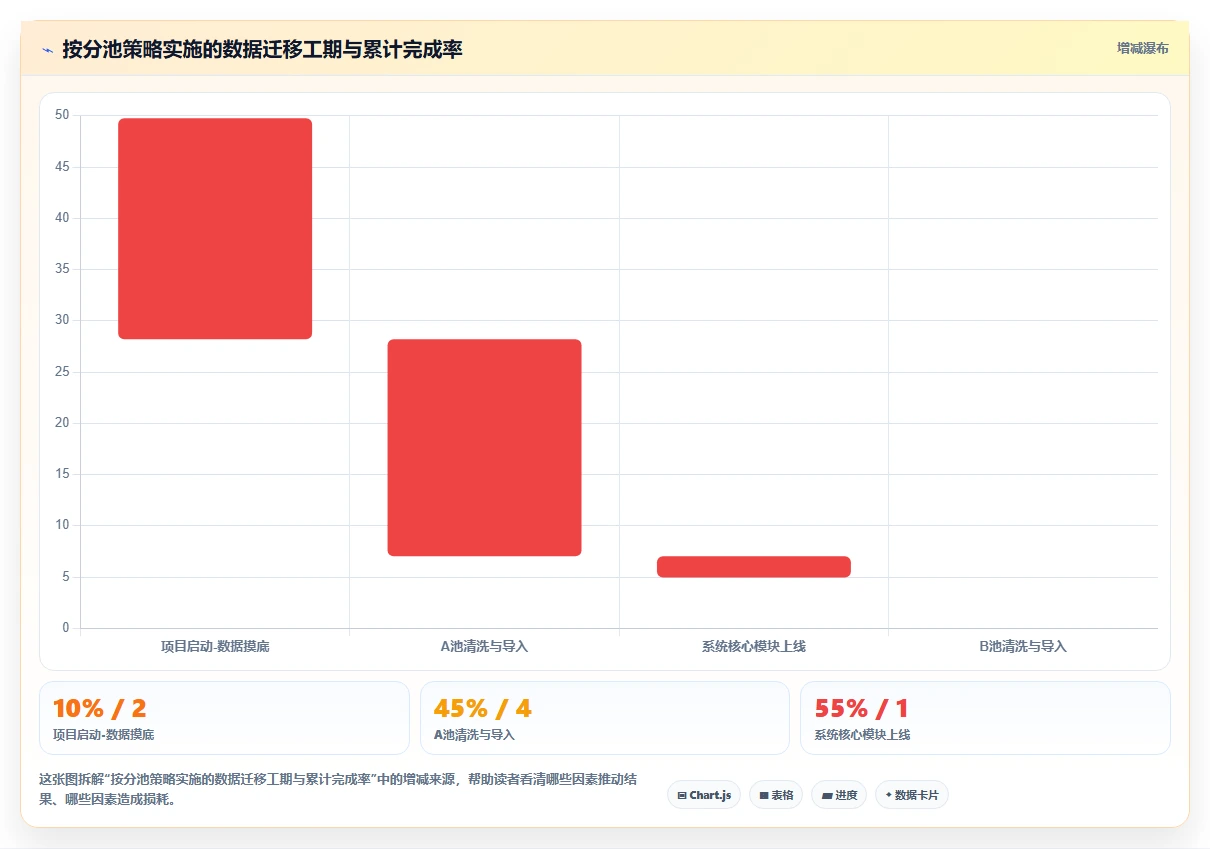Viewport: 1210px width, 849px height.
Task: Click x-axis label 项目启动-数据摸底
Action: 215,646
